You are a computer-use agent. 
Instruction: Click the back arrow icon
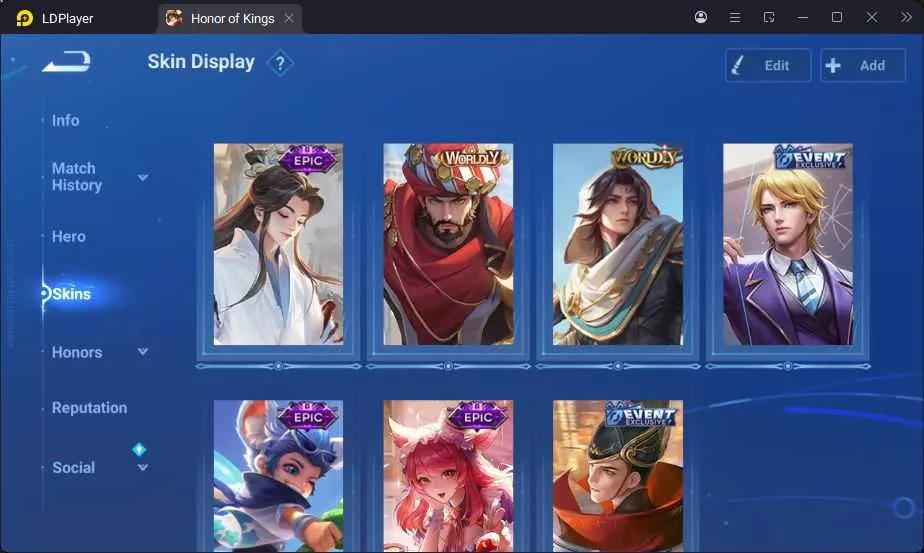tap(66, 61)
